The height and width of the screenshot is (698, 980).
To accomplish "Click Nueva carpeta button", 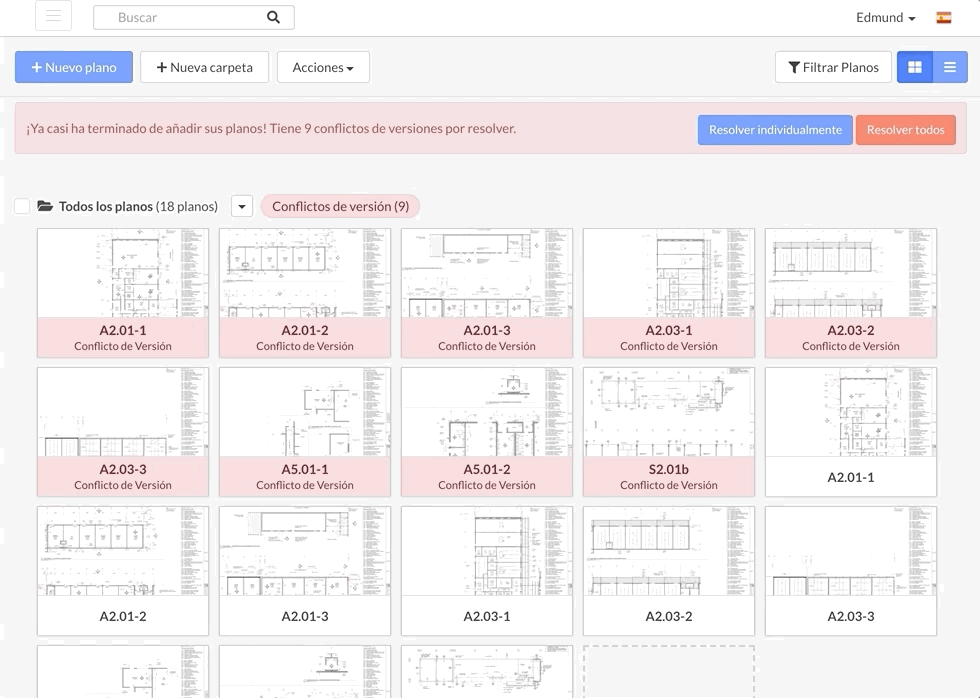I will click(204, 67).
